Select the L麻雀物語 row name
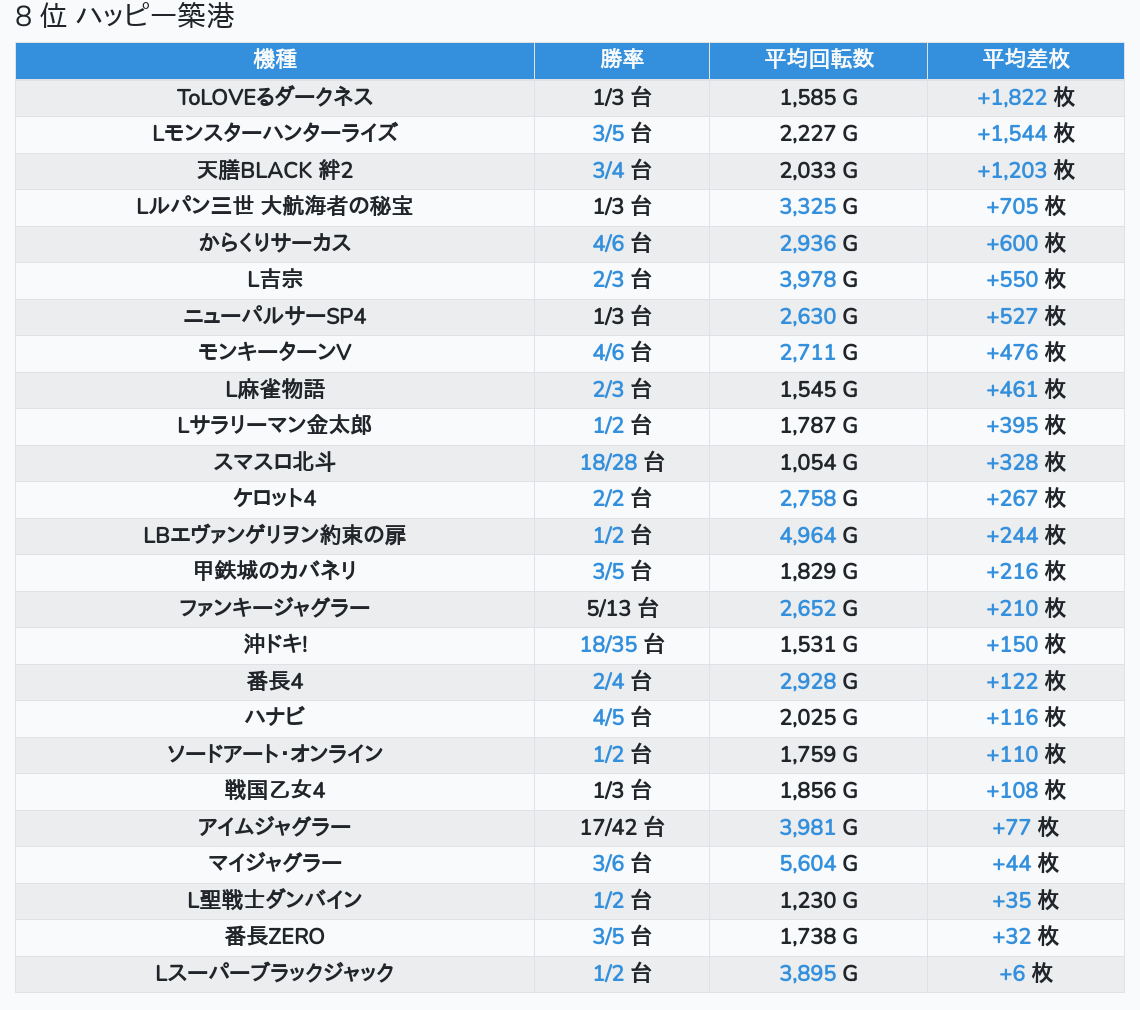 click(x=275, y=389)
